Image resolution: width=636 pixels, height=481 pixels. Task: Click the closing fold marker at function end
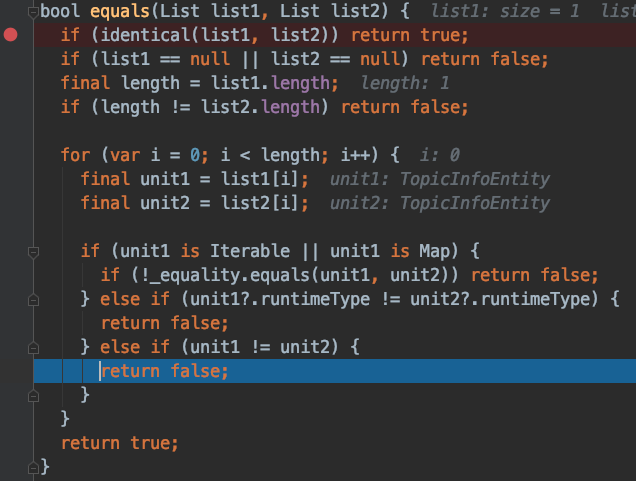point(33,466)
